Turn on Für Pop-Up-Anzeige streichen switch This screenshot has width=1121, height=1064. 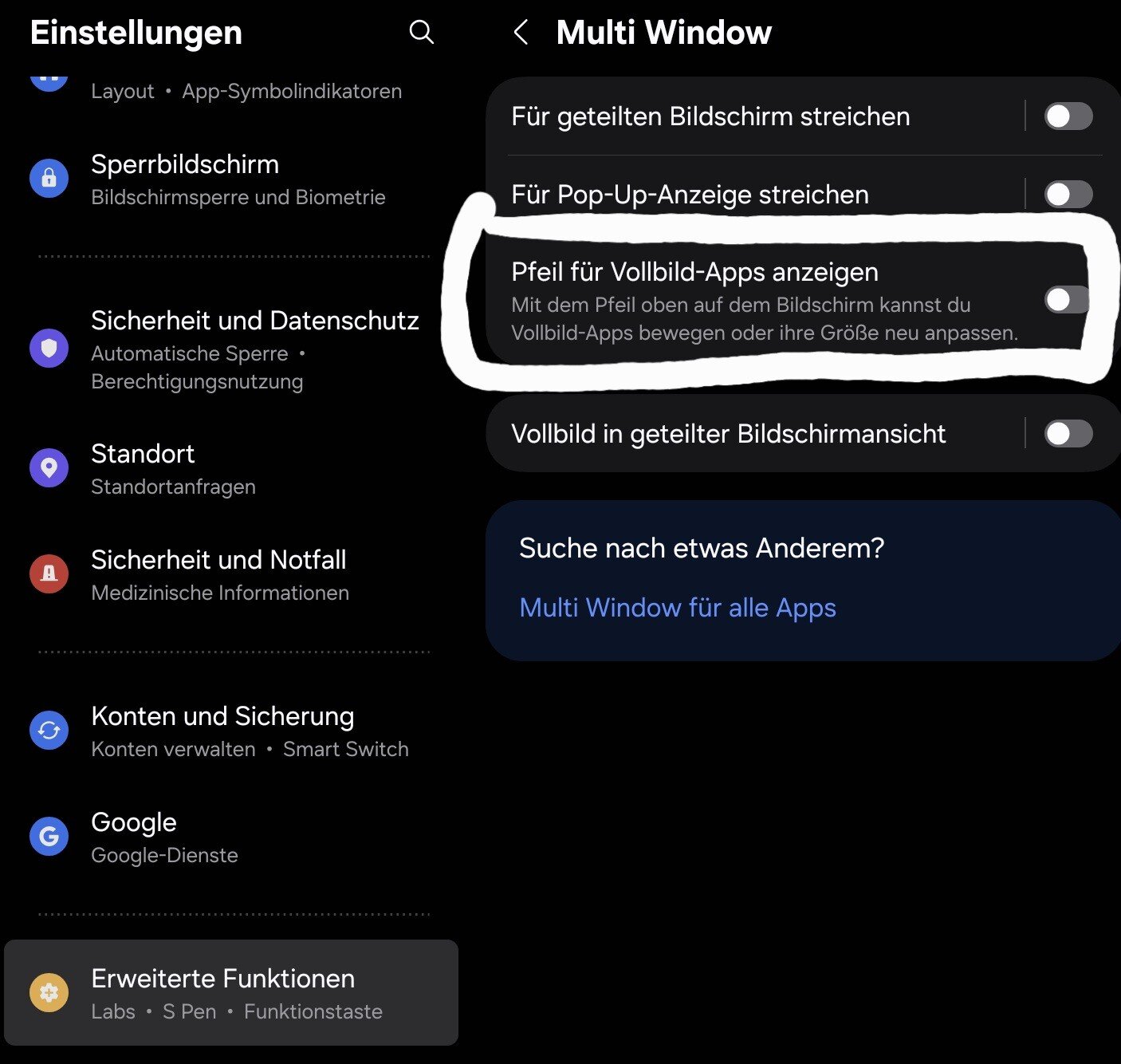1068,194
